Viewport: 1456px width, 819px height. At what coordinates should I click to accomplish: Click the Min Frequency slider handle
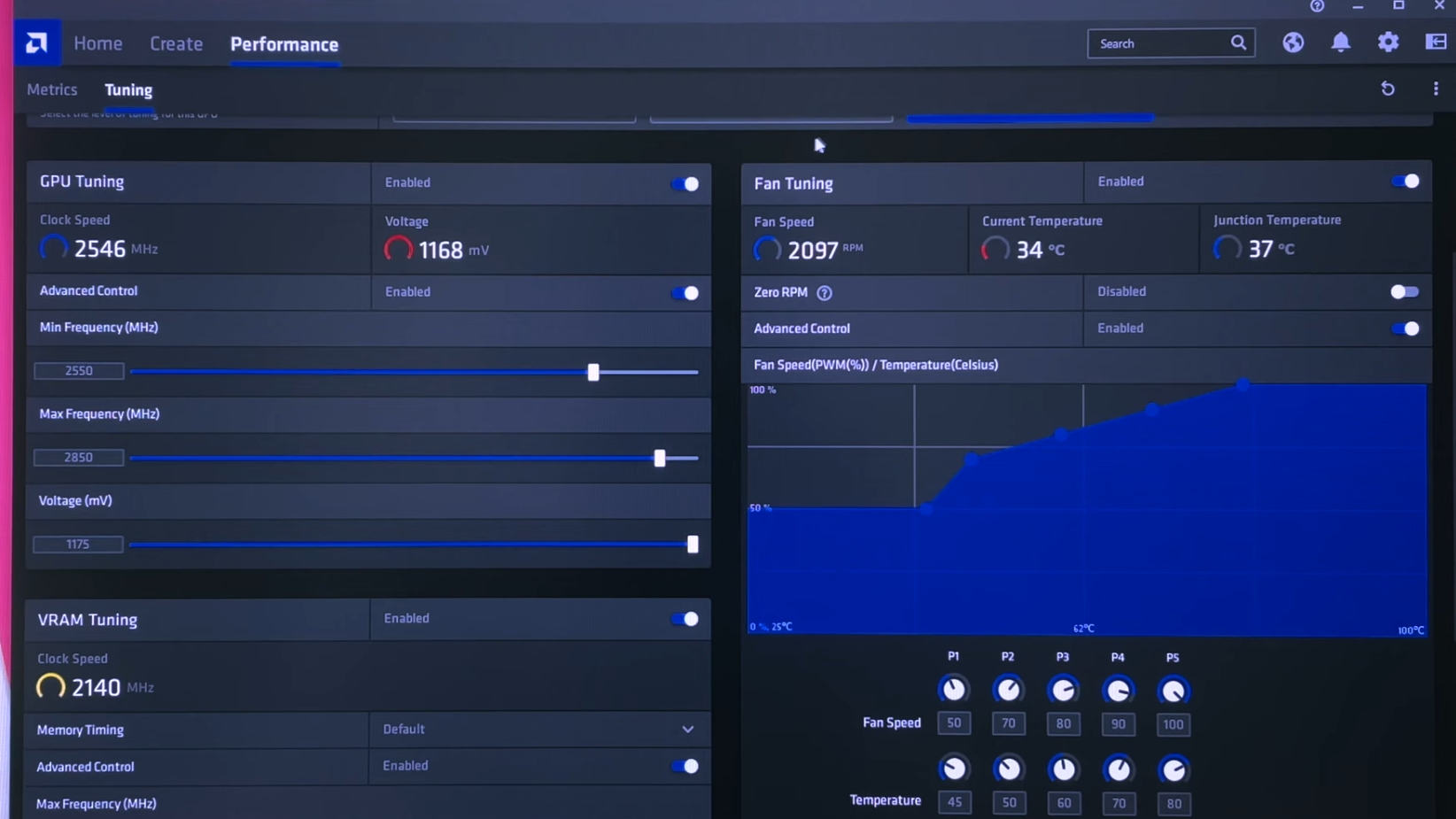click(593, 372)
